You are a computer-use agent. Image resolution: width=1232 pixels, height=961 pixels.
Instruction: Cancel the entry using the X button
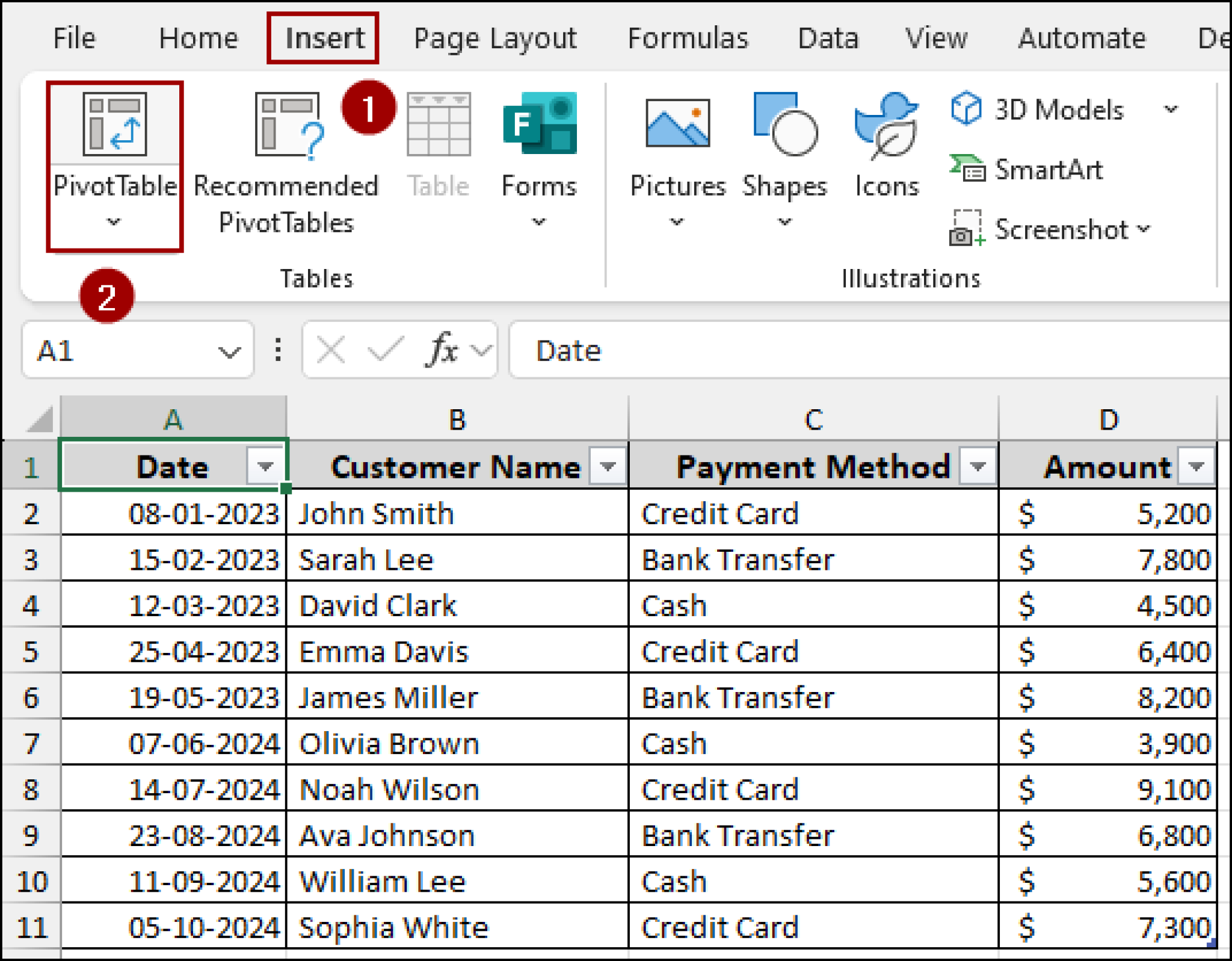331,349
